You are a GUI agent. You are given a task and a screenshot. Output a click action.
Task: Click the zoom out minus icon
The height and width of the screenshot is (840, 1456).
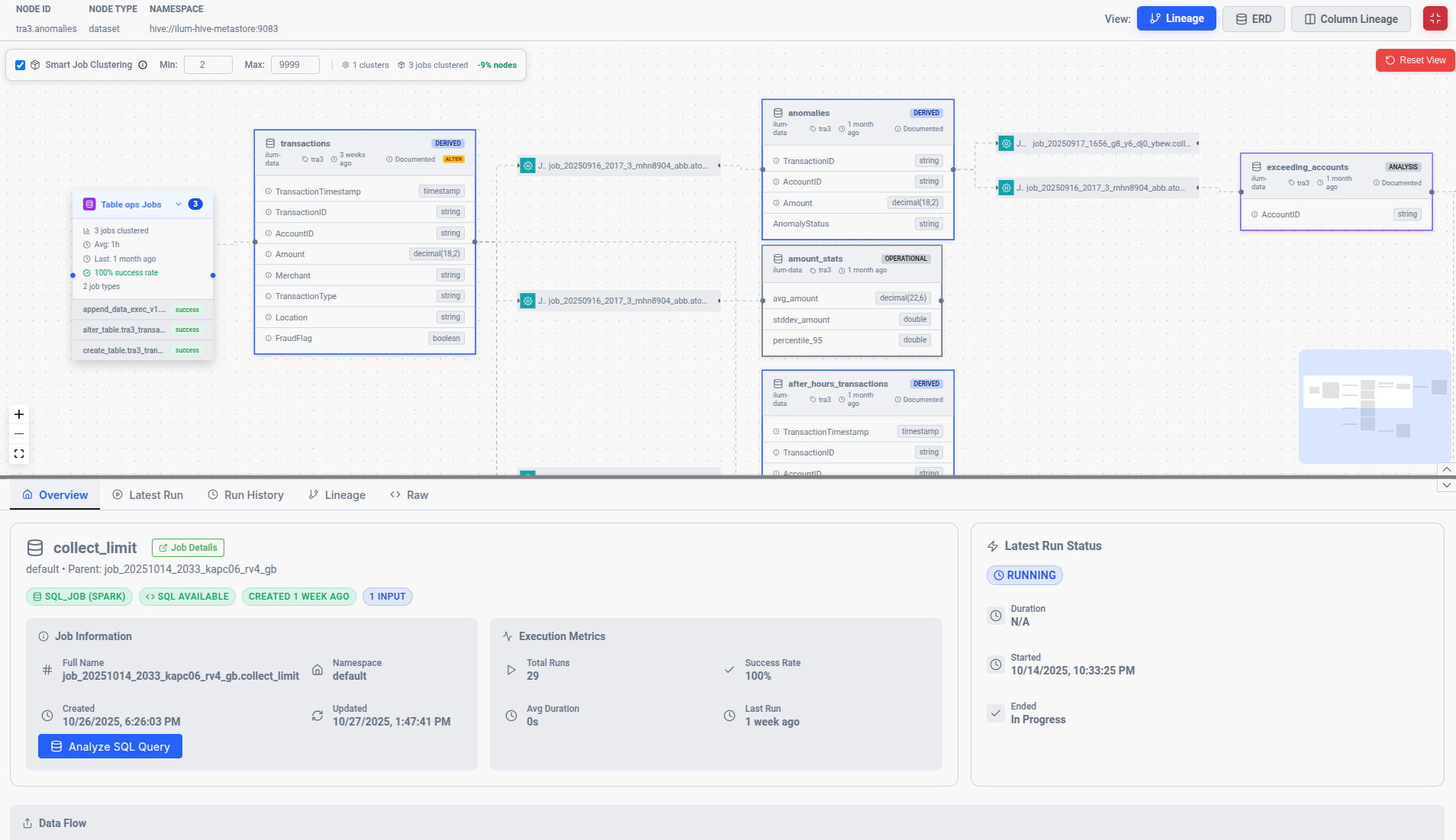19,434
